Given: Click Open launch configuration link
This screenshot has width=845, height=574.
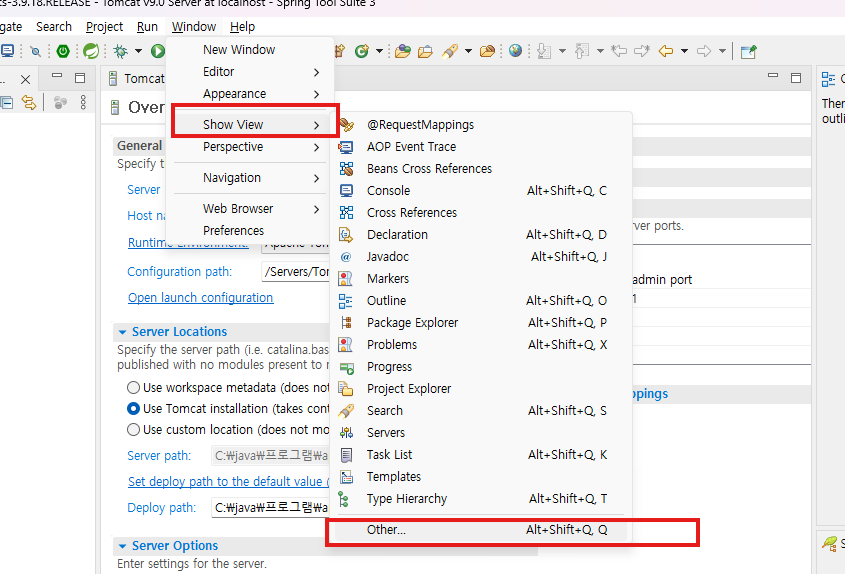Looking at the screenshot, I should 200,298.
